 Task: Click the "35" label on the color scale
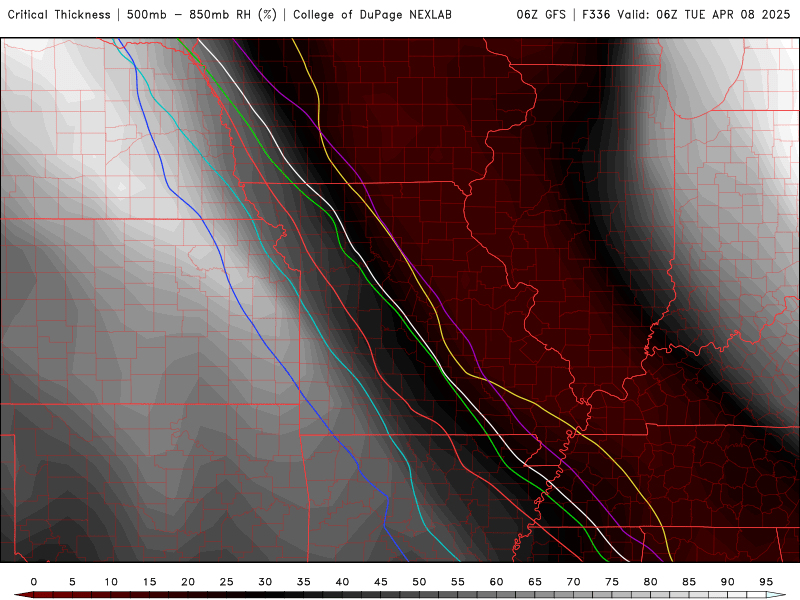click(x=304, y=582)
